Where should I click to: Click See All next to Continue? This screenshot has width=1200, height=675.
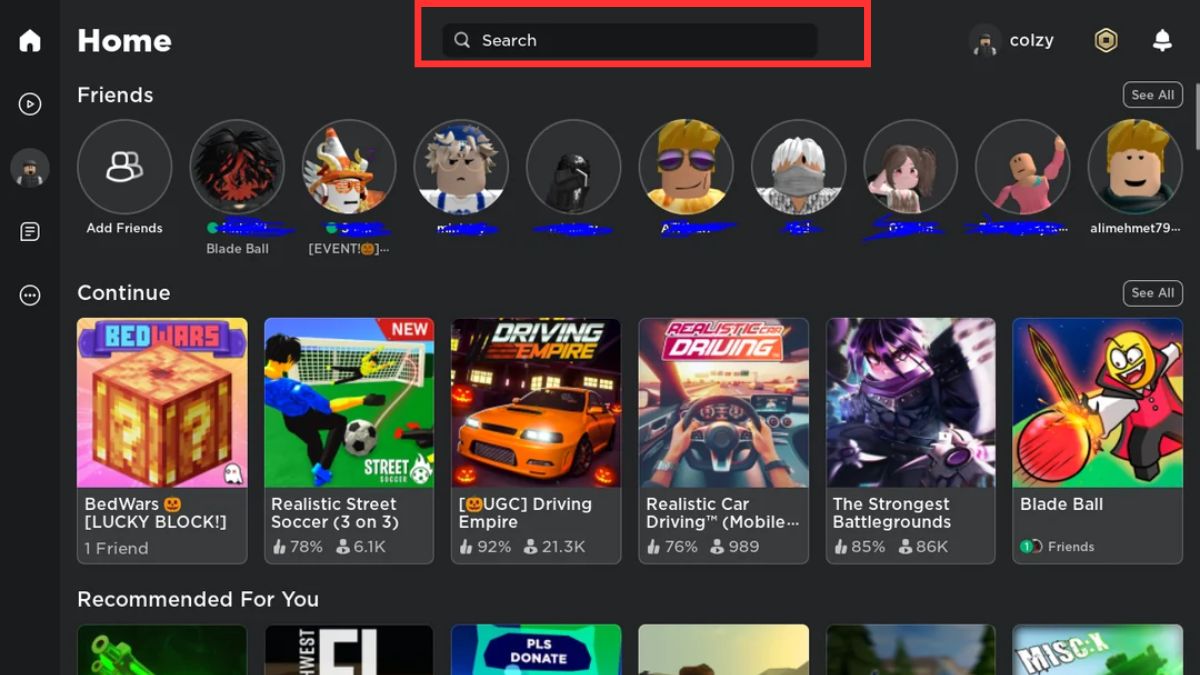tap(1152, 293)
